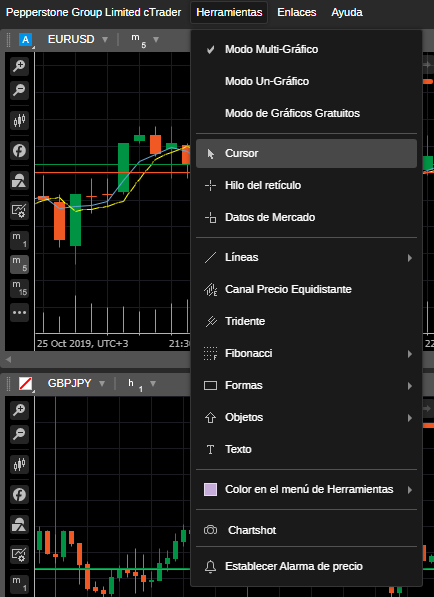Open the Ayuda menu
The image size is (434, 597).
347,13
